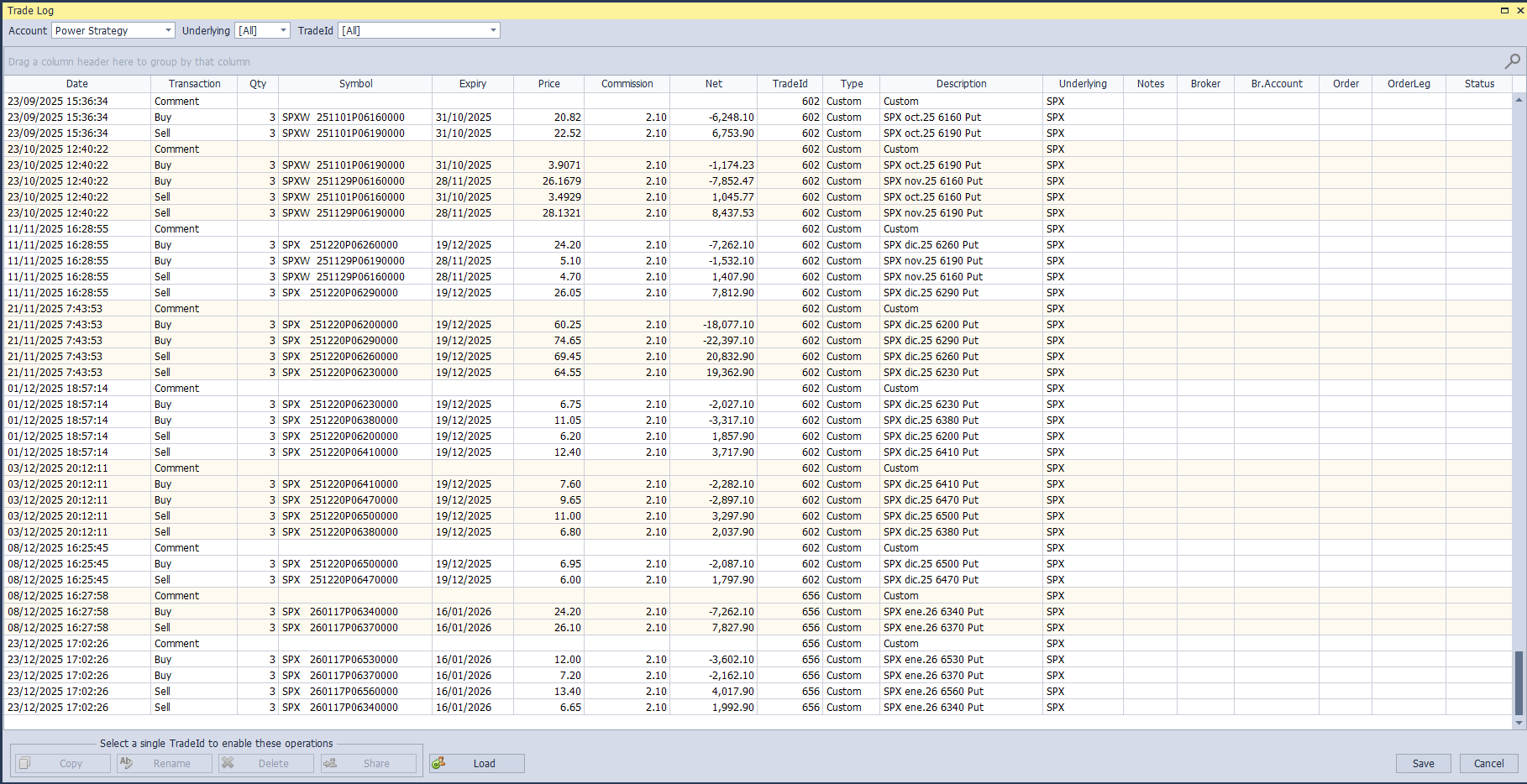Click the Commission column header
1527x784 pixels.
click(626, 83)
